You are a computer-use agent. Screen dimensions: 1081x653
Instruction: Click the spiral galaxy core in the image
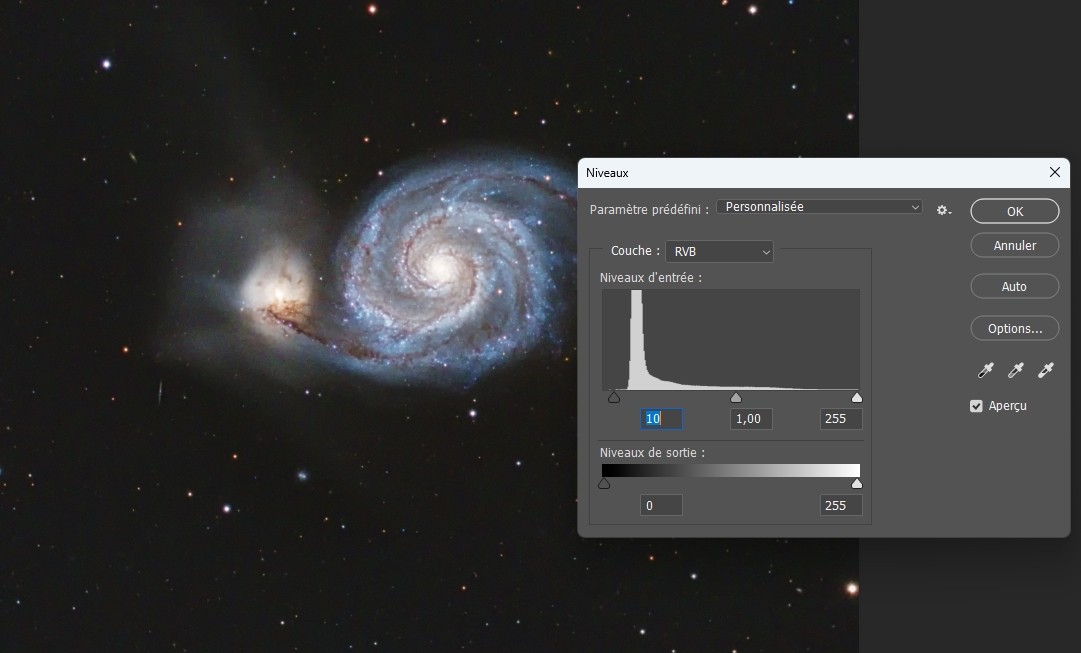(439, 267)
